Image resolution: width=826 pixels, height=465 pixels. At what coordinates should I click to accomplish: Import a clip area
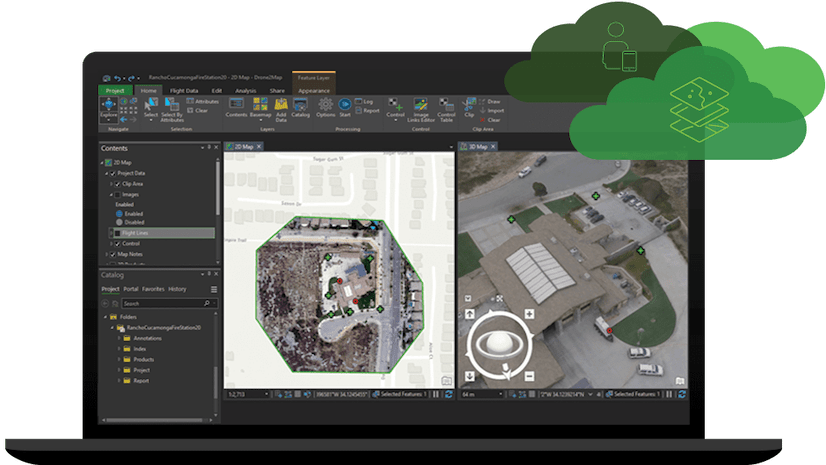click(491, 111)
